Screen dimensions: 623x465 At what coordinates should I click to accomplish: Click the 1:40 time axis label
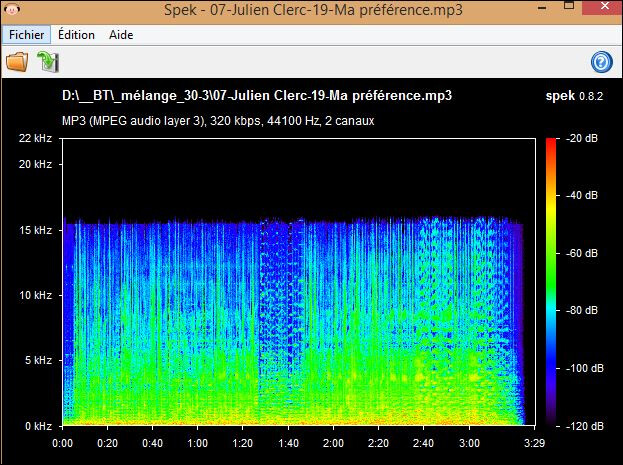288,443
